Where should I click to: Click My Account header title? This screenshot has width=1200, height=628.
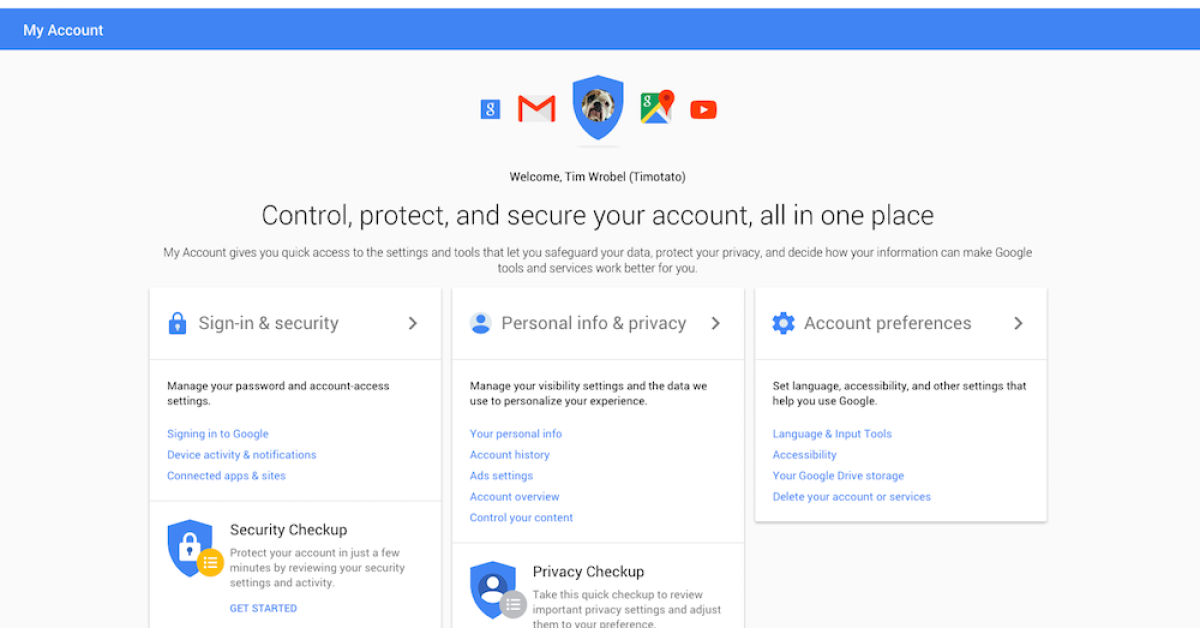[x=63, y=30]
